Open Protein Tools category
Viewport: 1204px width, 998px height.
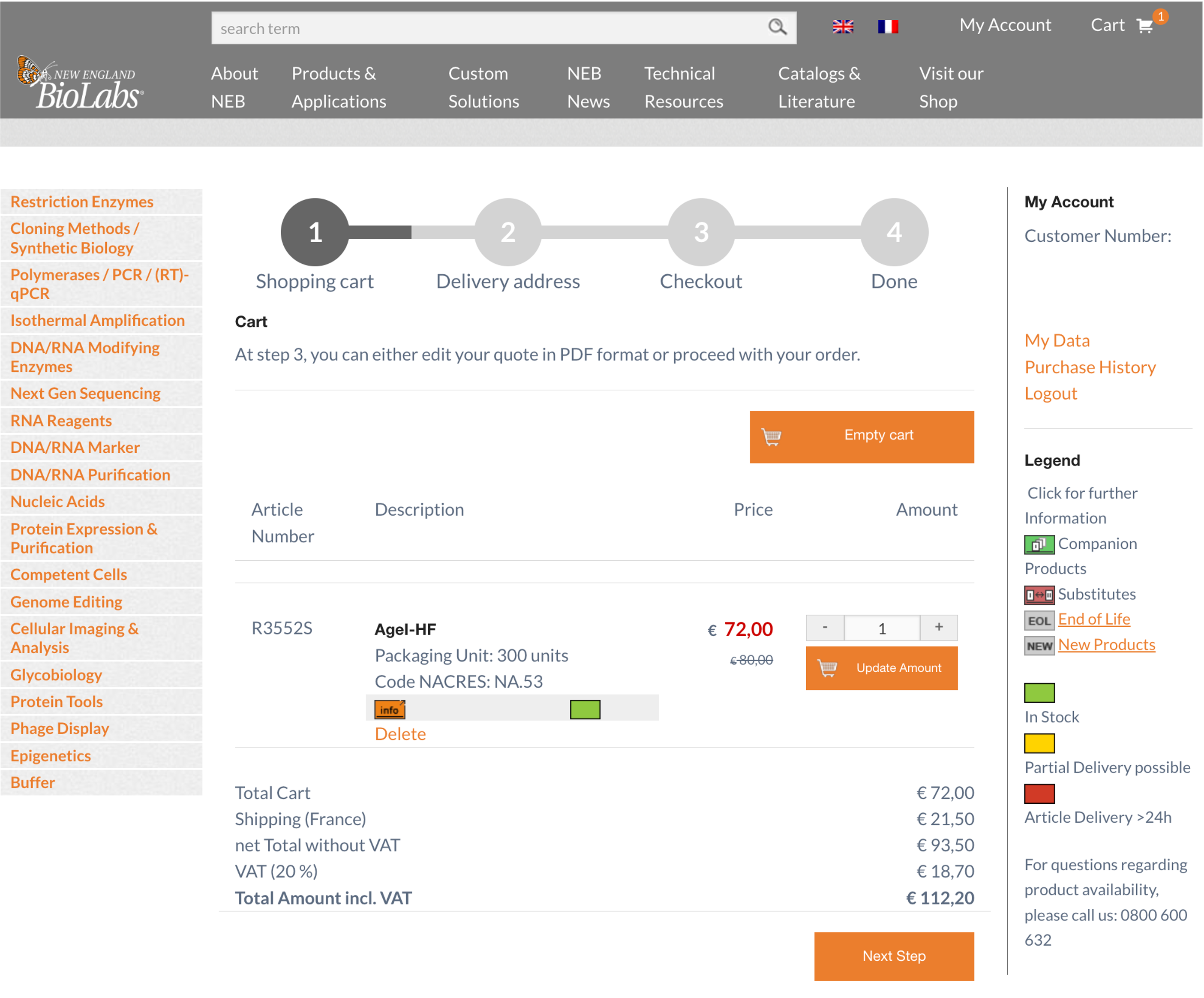point(102,702)
